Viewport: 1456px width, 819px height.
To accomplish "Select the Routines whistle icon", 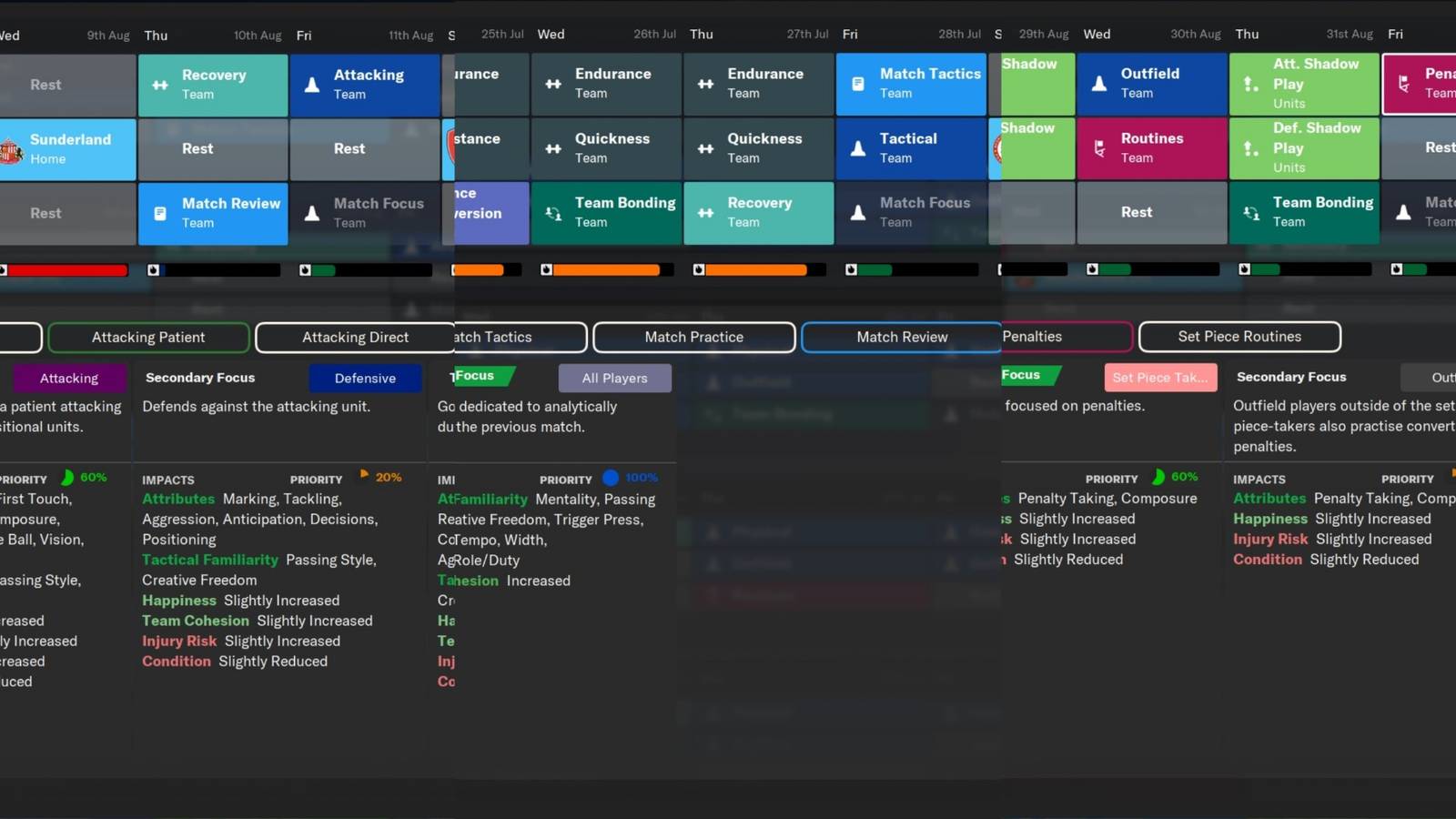I will (x=1098, y=147).
